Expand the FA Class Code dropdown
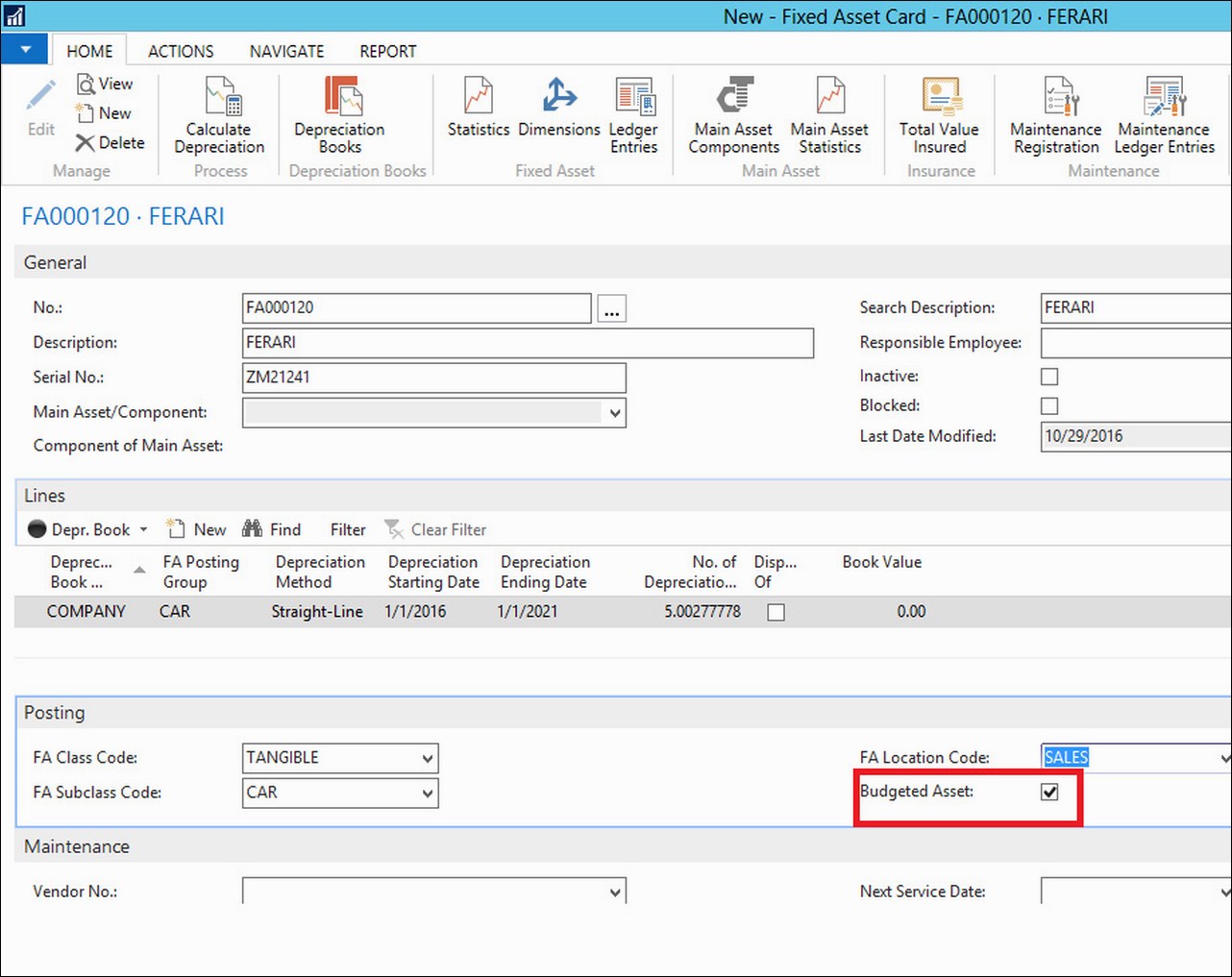 (428, 758)
